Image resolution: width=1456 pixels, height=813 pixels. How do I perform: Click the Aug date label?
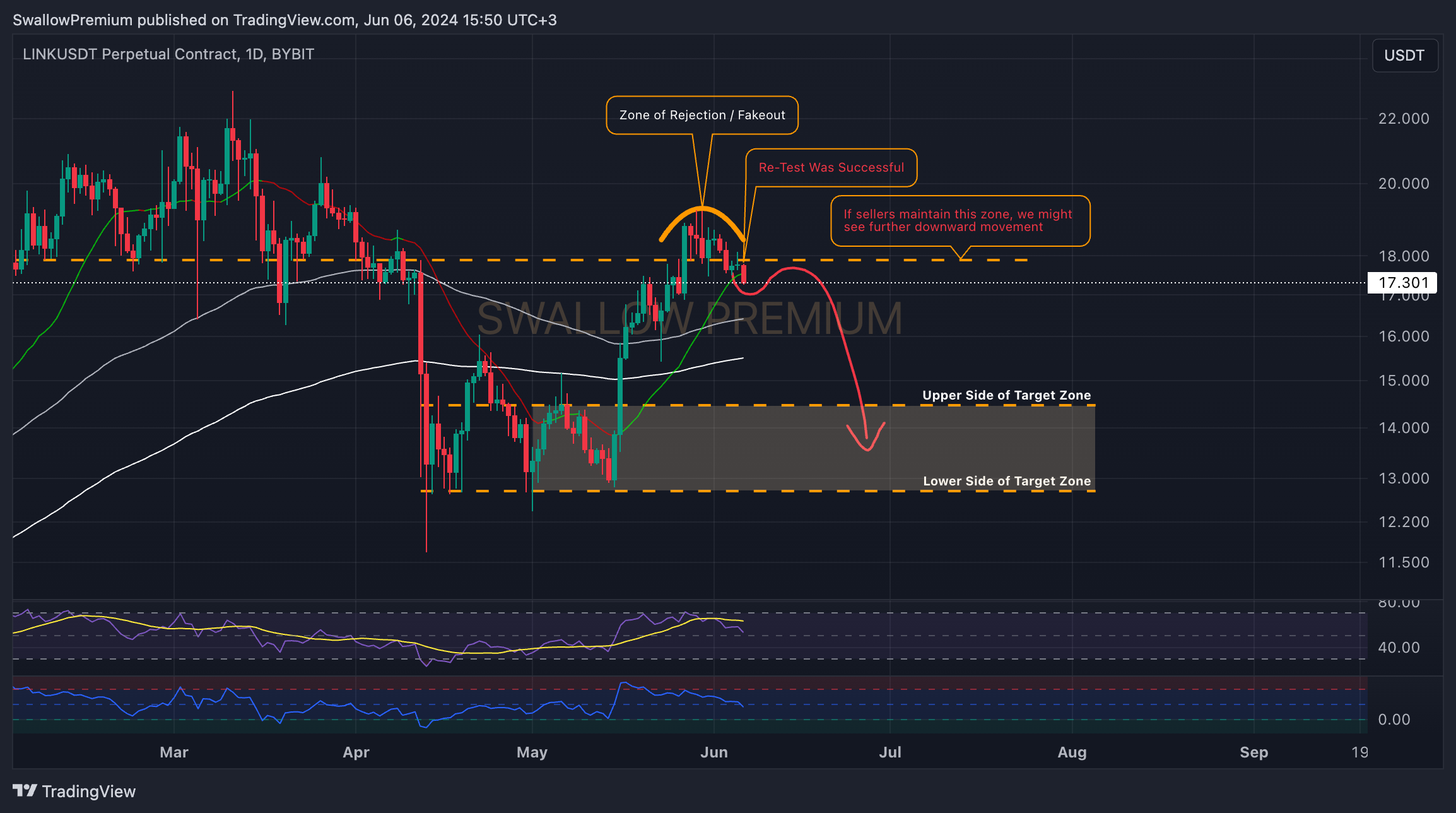point(1072,752)
